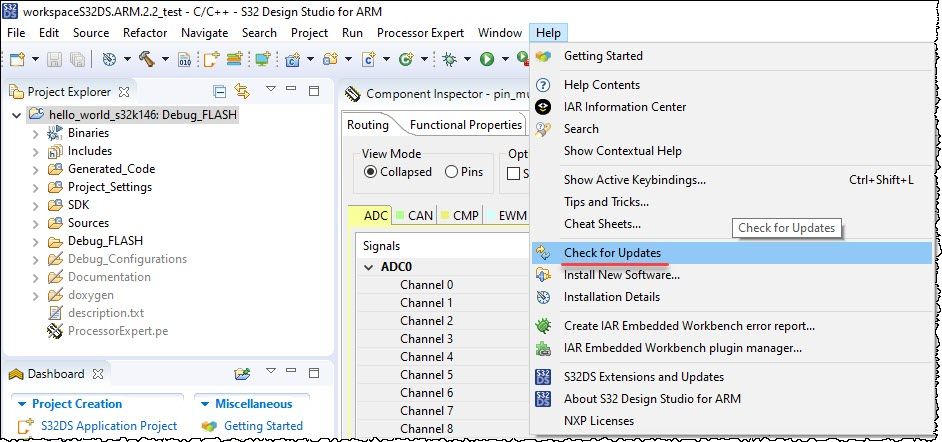The image size is (942, 442).
Task: Click the green Run play icon
Action: coord(487,59)
